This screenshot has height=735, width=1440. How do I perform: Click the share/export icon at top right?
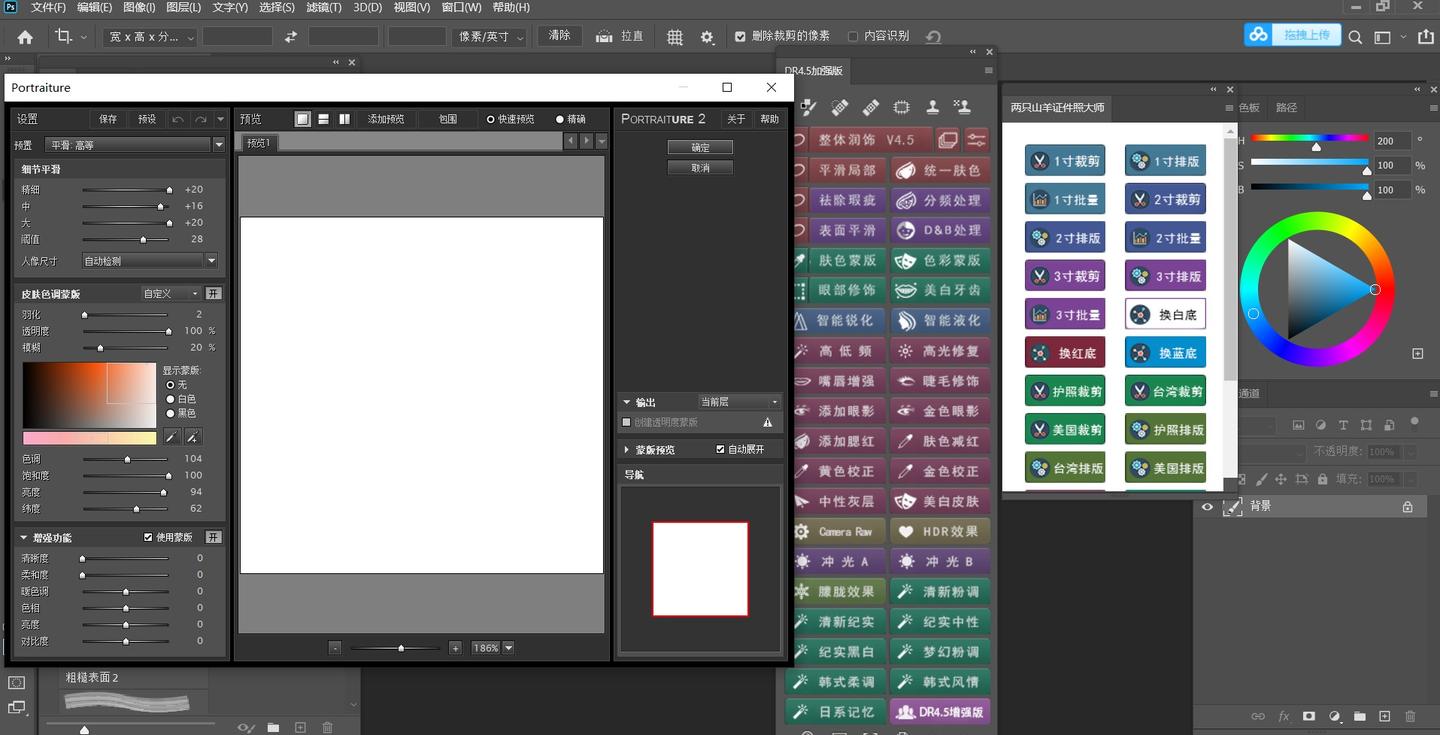coord(1426,37)
